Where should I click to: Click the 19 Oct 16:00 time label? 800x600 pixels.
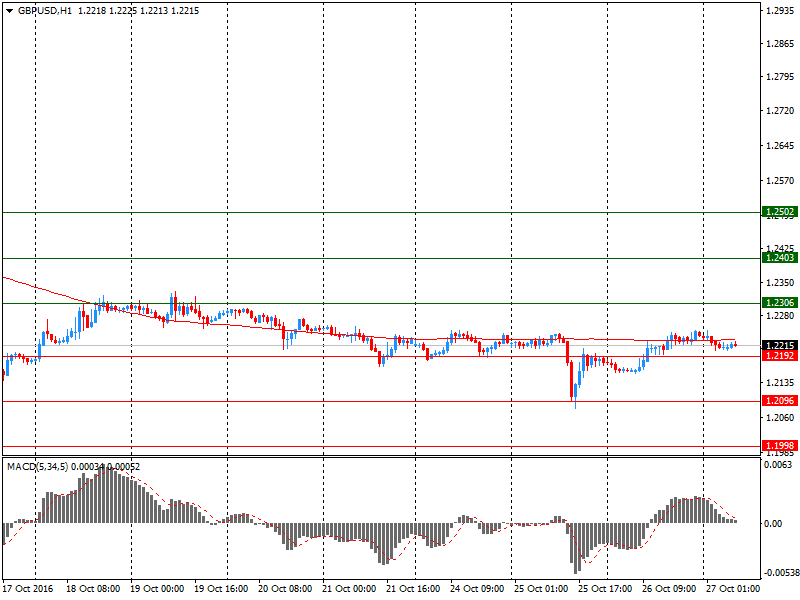[x=221, y=588]
